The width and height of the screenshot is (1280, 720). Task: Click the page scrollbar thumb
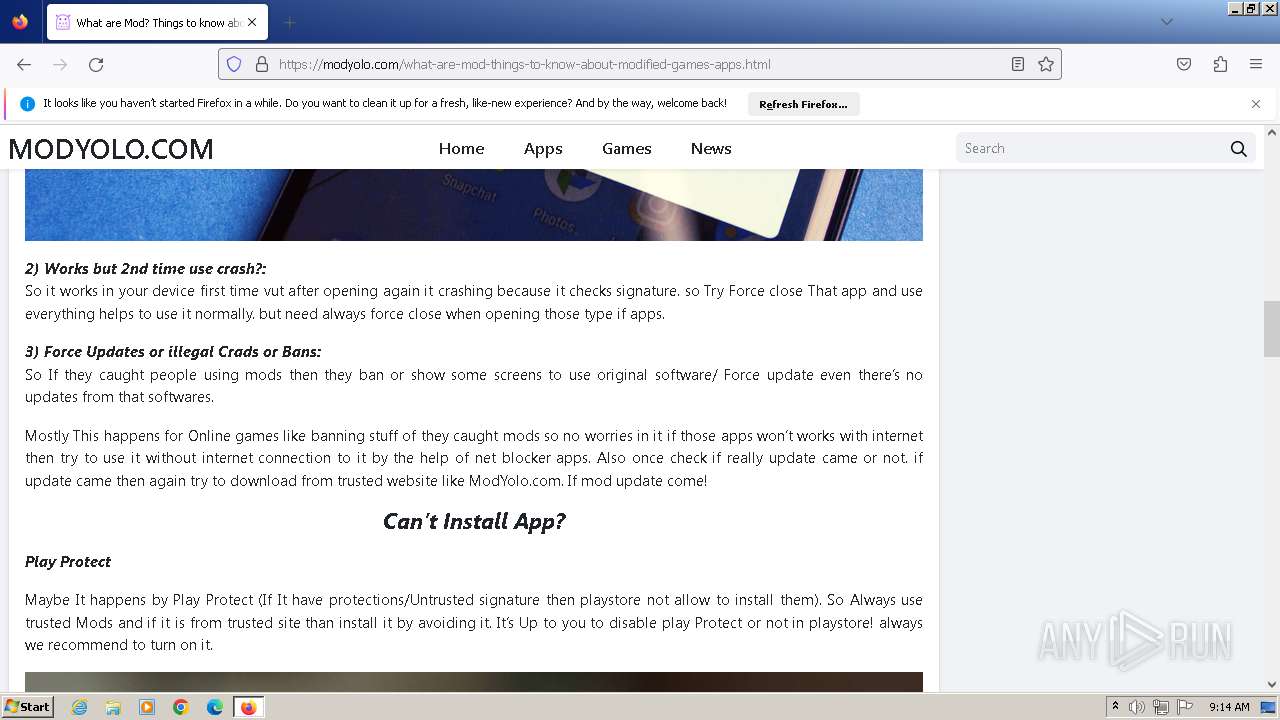click(x=1272, y=329)
